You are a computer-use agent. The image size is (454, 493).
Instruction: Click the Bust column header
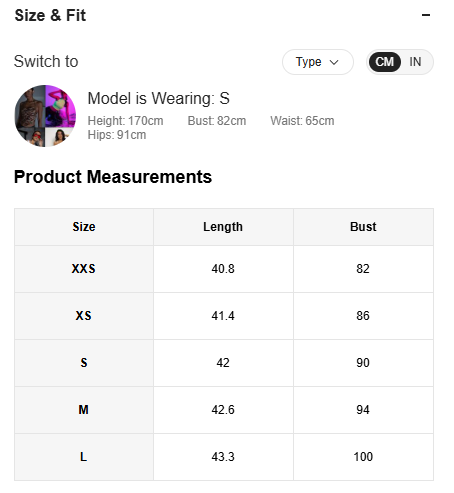coord(363,227)
